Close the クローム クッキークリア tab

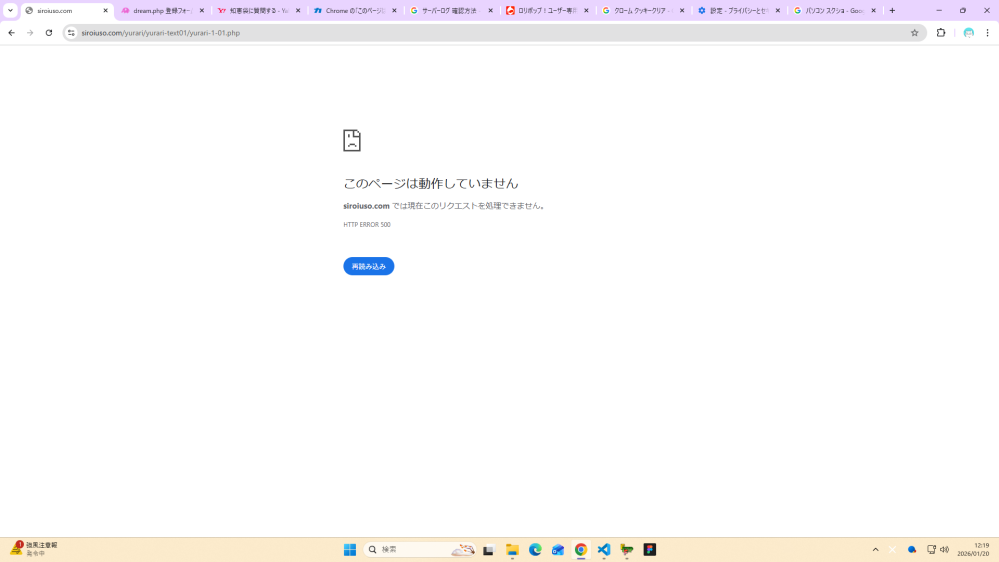tap(682, 11)
